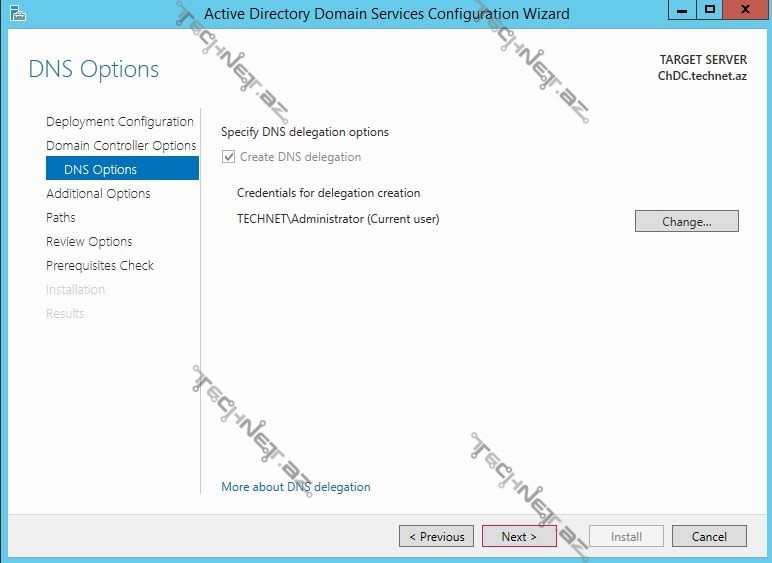Click the Install button
The image size is (772, 563).
tap(626, 536)
